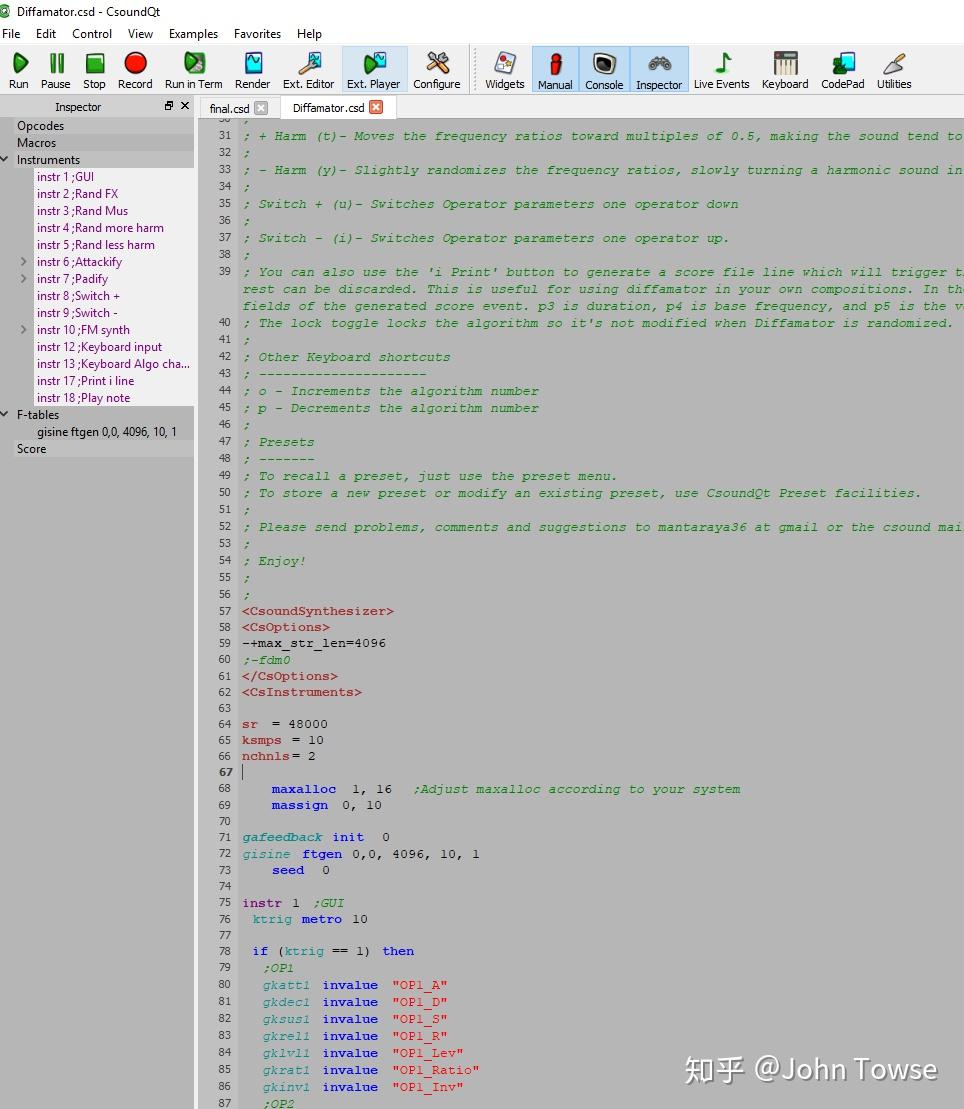964x1109 pixels.
Task: Select instr 17 Print i line
Action: point(85,381)
